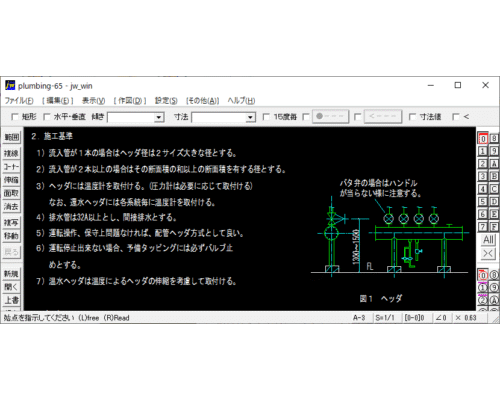Click the 開く open file button
Screen dimensions: 500x400
pyautogui.click(x=11, y=287)
